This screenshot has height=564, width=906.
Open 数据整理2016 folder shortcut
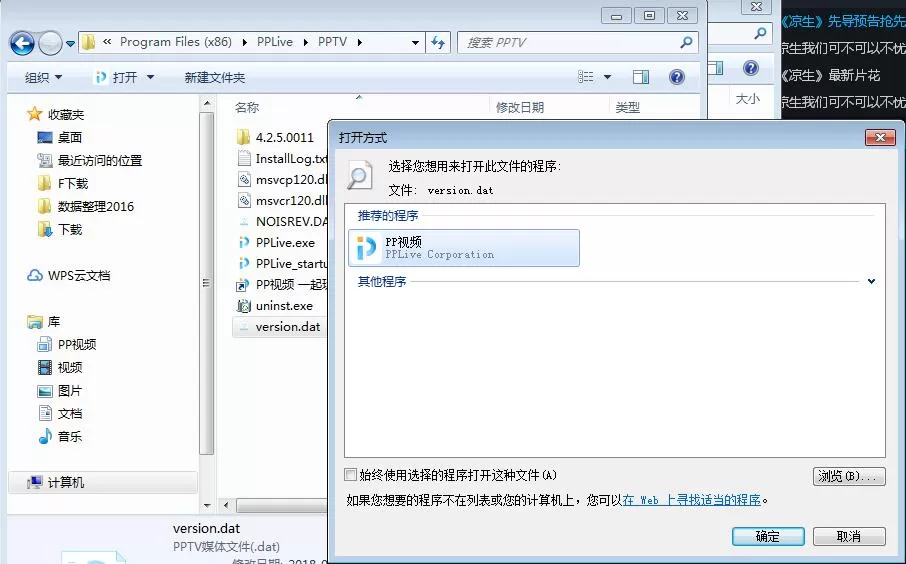pyautogui.click(x=86, y=206)
